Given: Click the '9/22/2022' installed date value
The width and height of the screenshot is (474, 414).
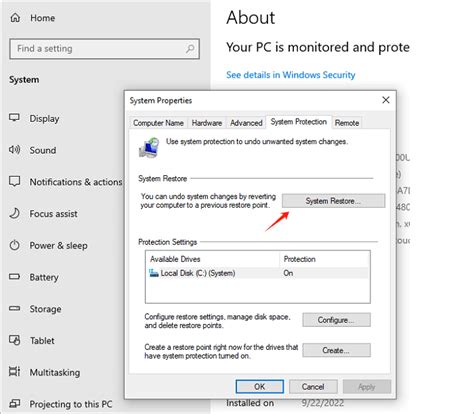Looking at the screenshot, I should coord(323,403).
